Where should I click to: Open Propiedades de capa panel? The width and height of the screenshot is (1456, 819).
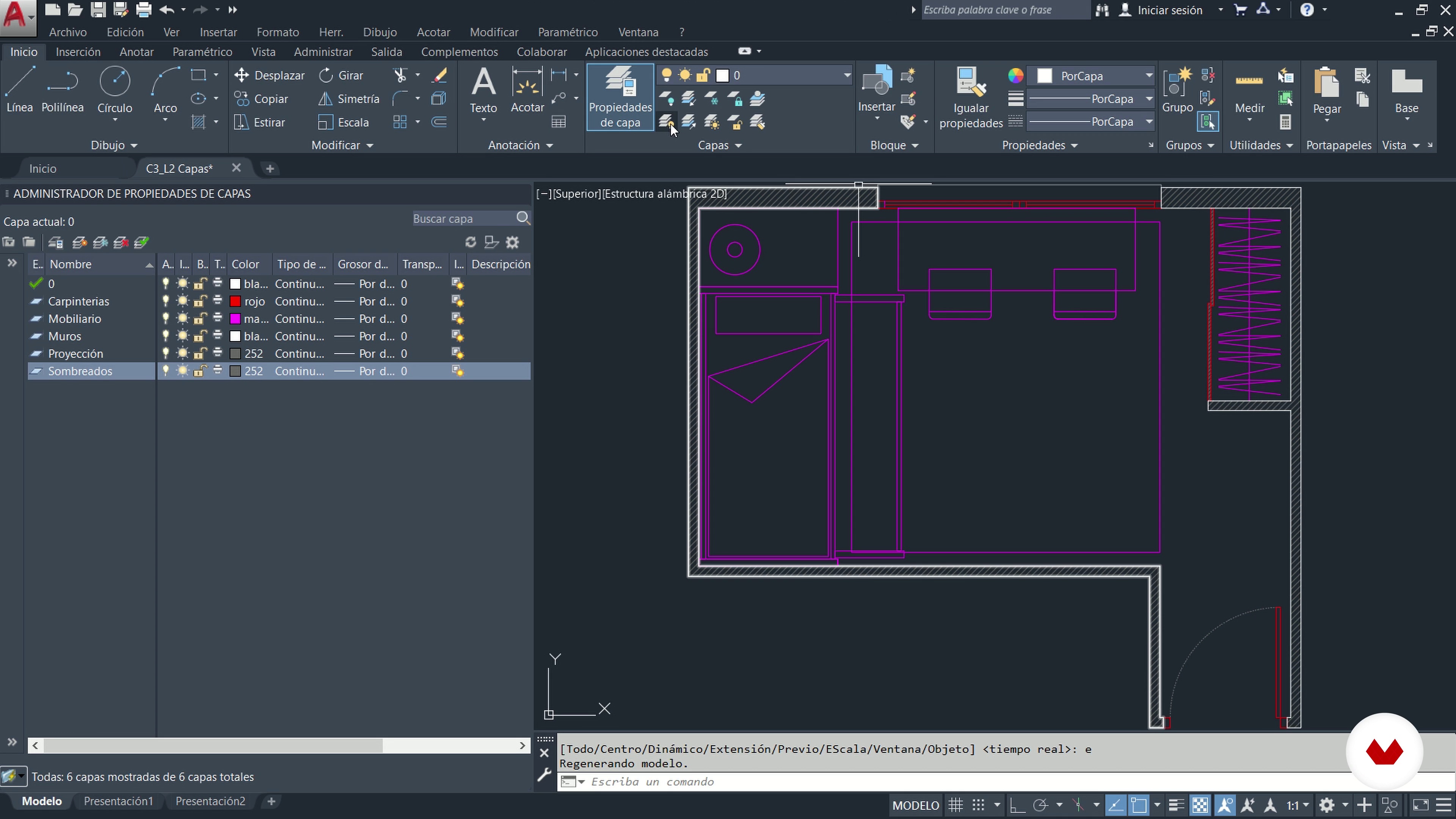pos(620,97)
